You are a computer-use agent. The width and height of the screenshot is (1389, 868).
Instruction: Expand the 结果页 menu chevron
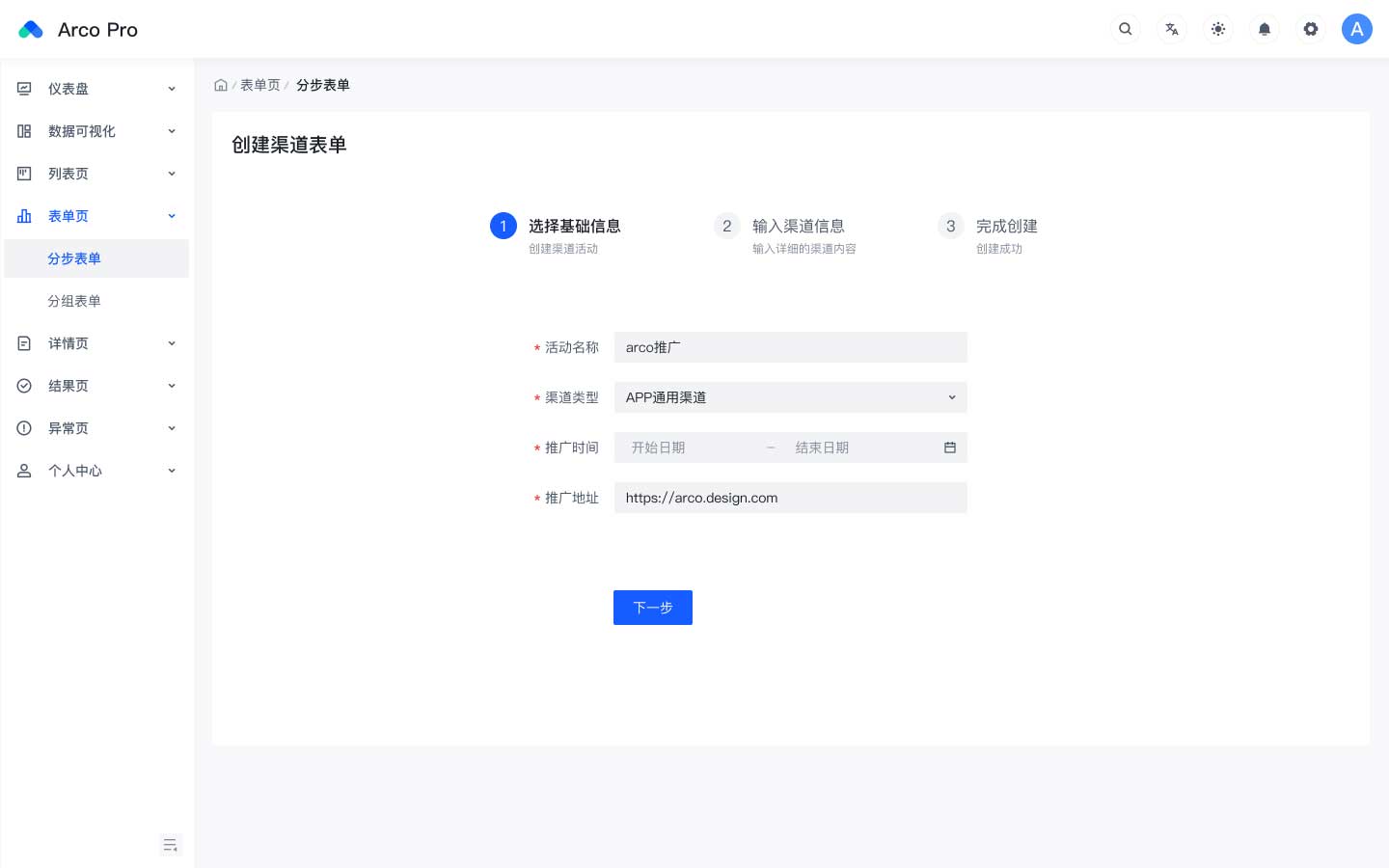coord(172,386)
